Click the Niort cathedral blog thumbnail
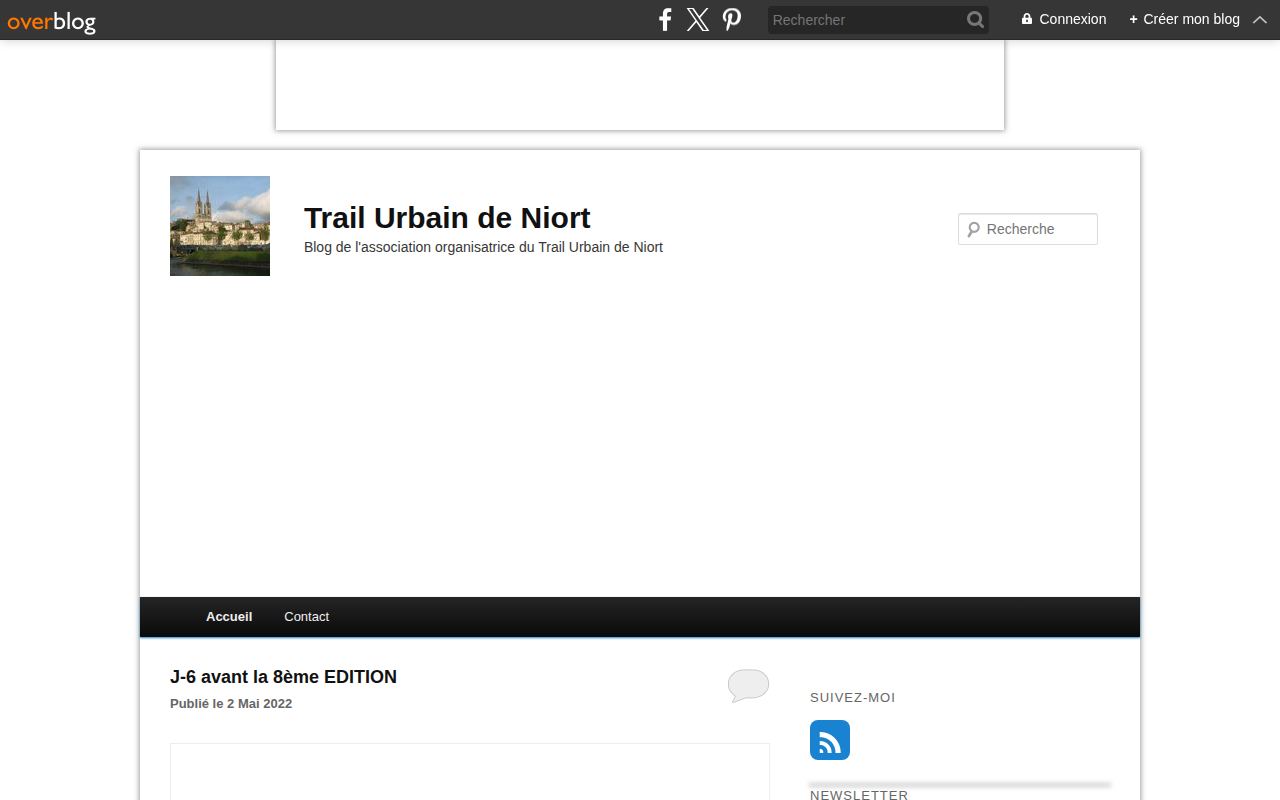This screenshot has width=1280, height=800. coord(220,226)
